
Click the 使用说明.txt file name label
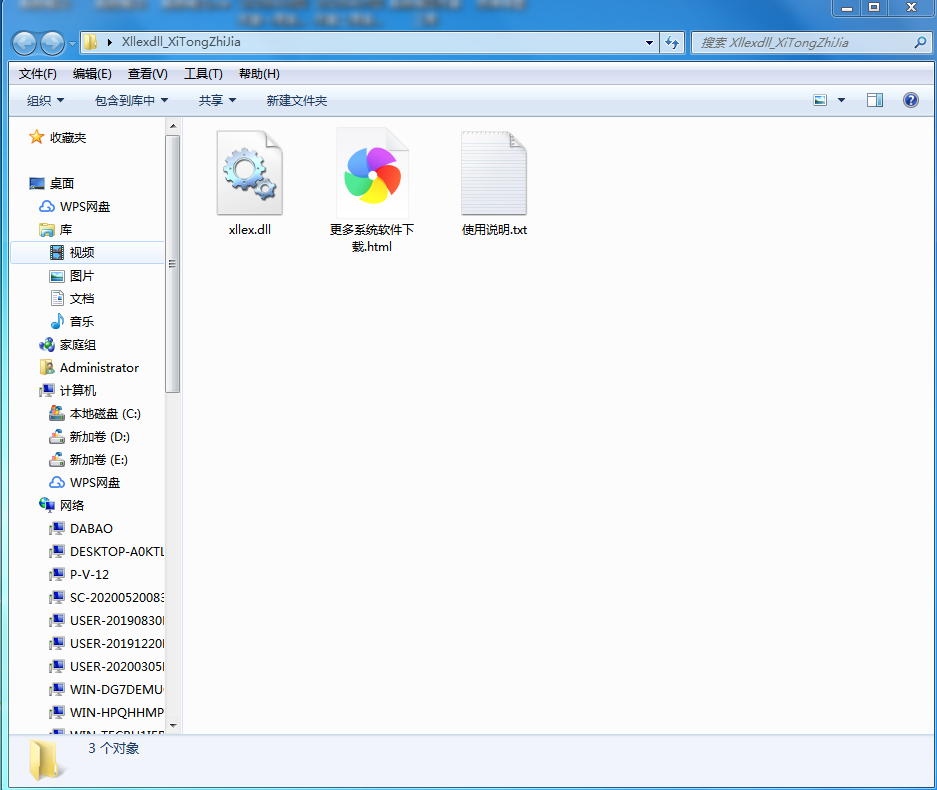tap(494, 229)
